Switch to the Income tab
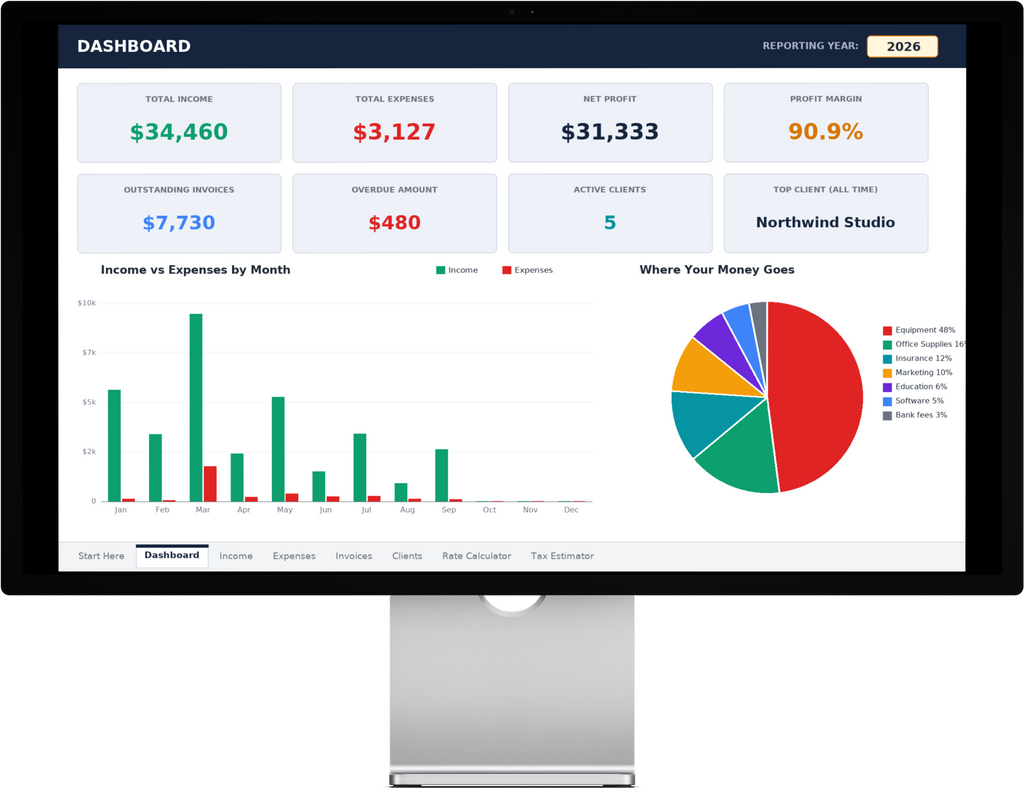The image size is (1024, 788). tap(236, 556)
